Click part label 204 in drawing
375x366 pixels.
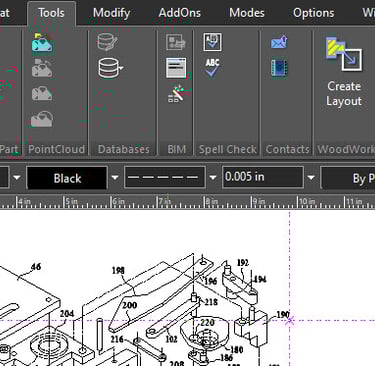click(x=67, y=314)
